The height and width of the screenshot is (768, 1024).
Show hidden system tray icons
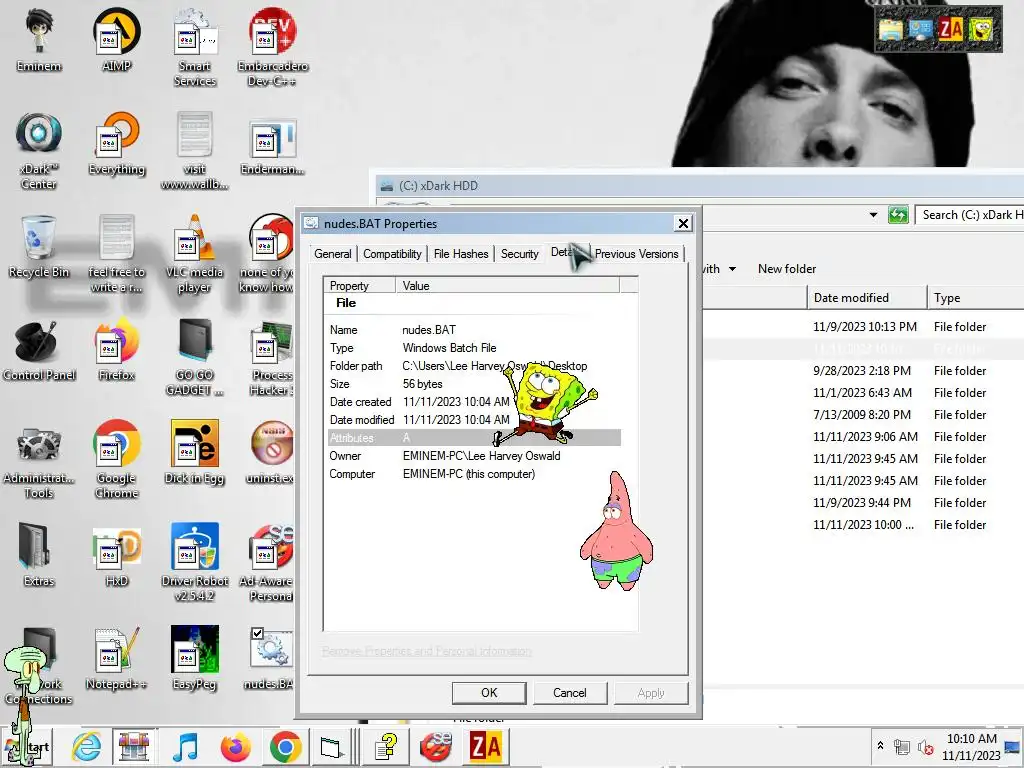tap(880, 745)
